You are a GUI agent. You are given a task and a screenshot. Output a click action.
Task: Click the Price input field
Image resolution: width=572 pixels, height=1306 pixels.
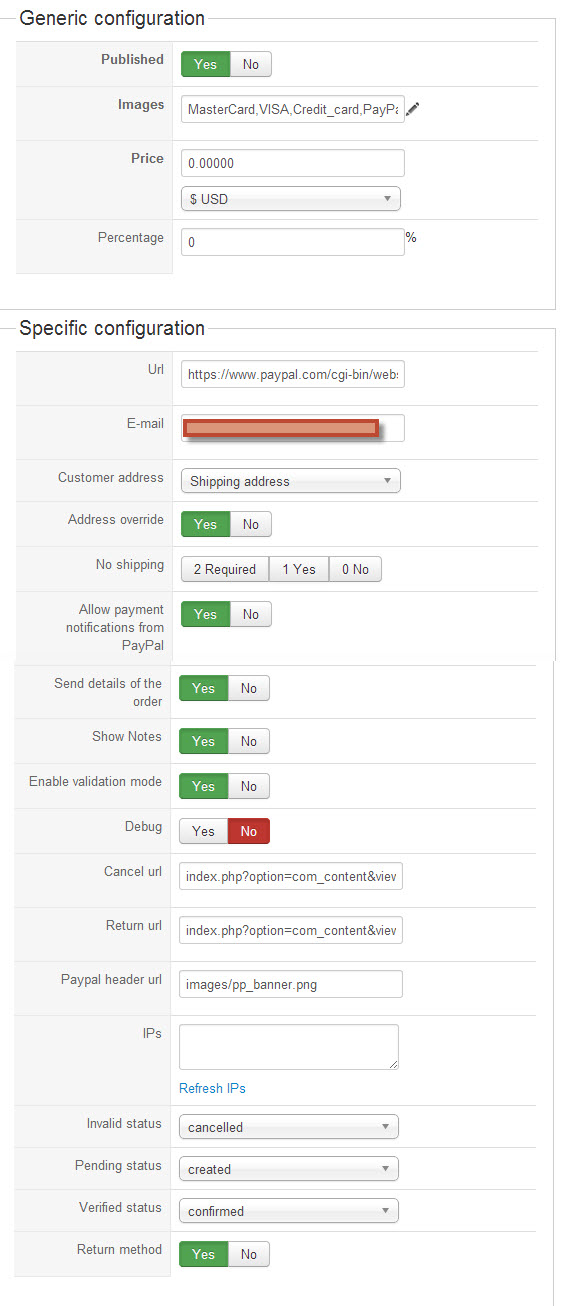293,163
